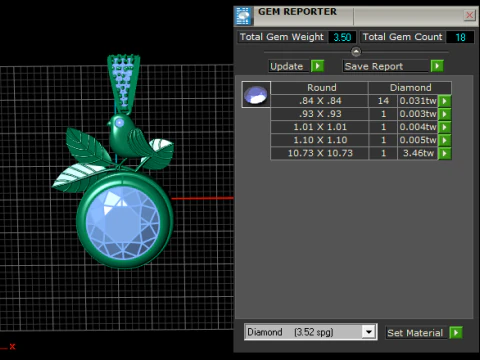Viewport: 480px width, 360px height.
Task: Click the 3.46tw weight cell
Action: click(418, 153)
